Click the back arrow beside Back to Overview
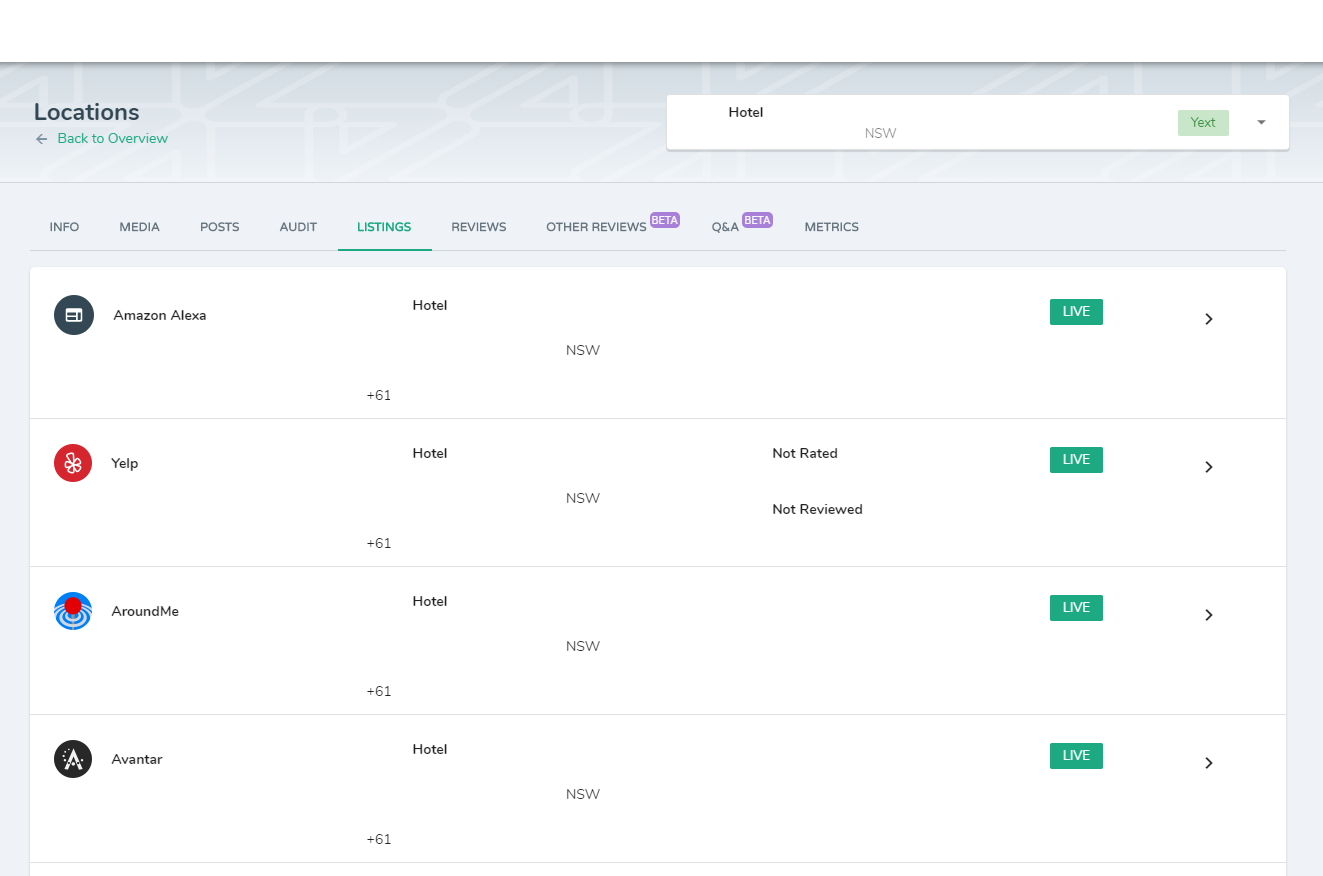 [41, 139]
